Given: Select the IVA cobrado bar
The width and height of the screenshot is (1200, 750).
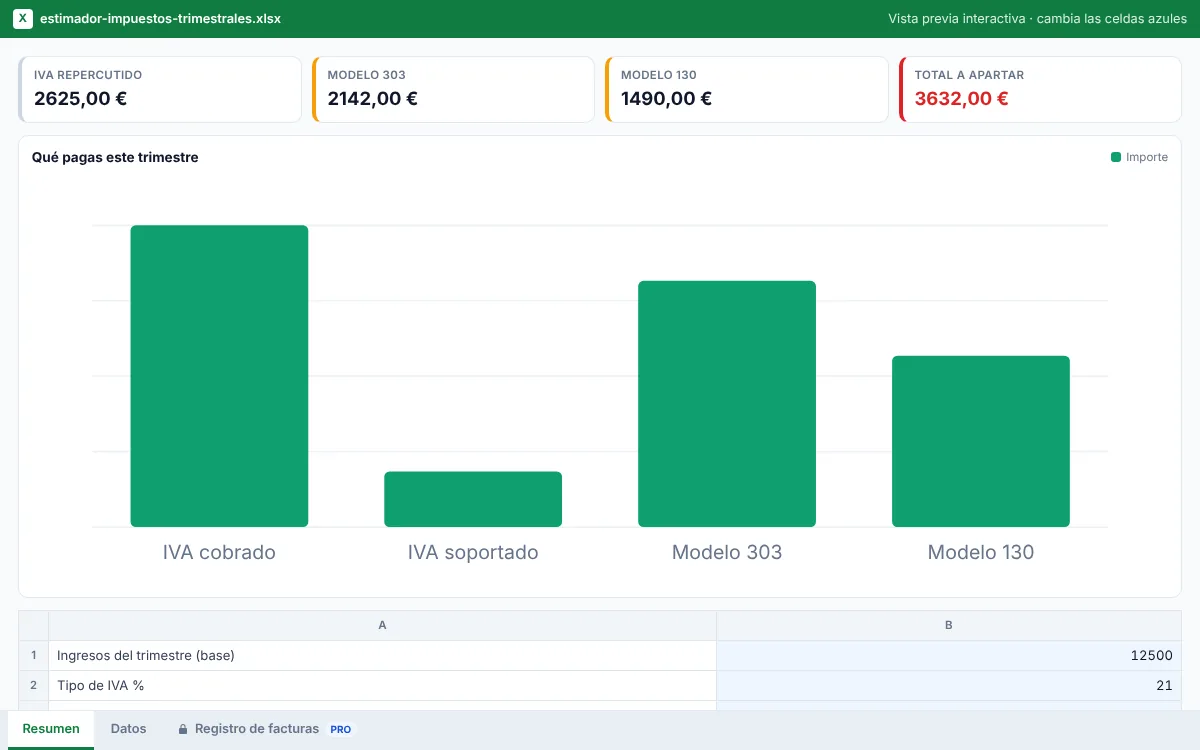Looking at the screenshot, I should click(x=219, y=376).
